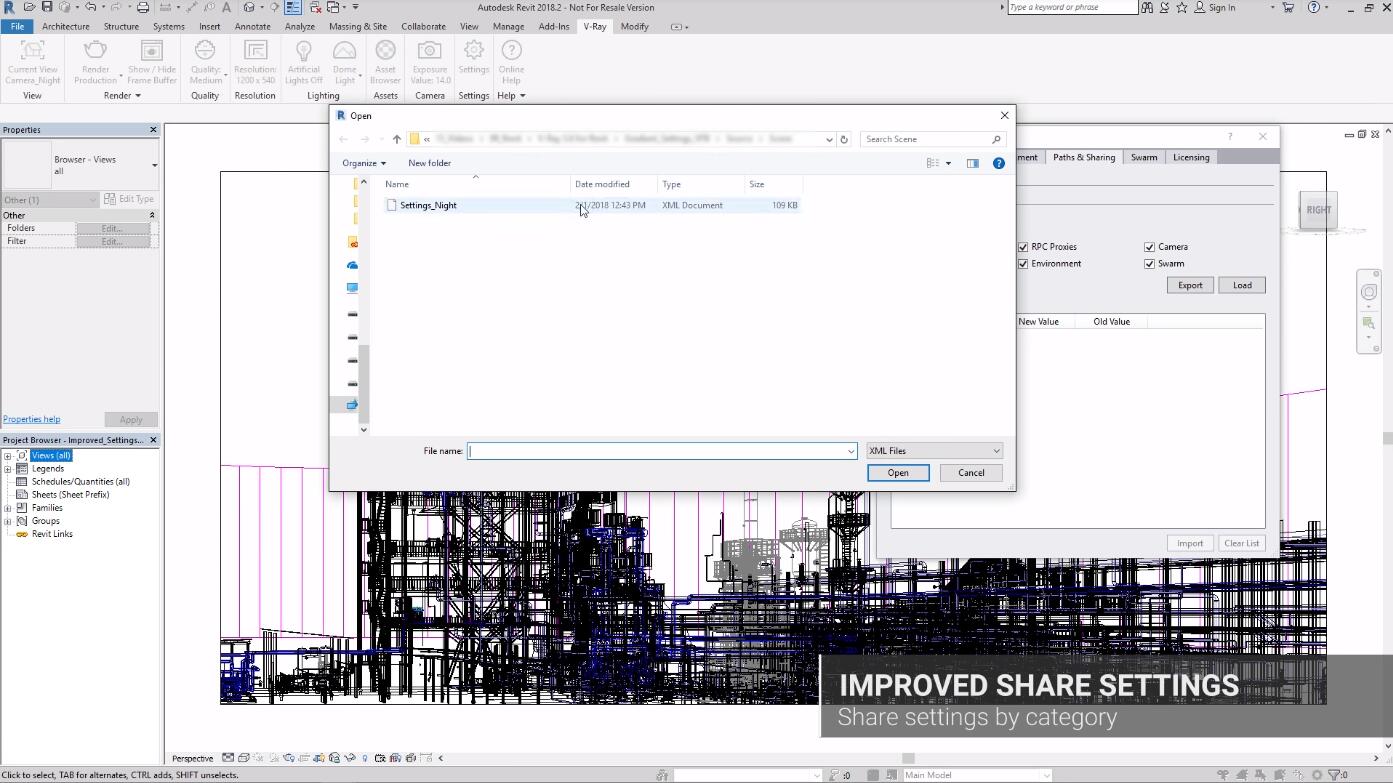This screenshot has width=1393, height=783.
Task: Expand the Families tree node
Action: [8, 508]
